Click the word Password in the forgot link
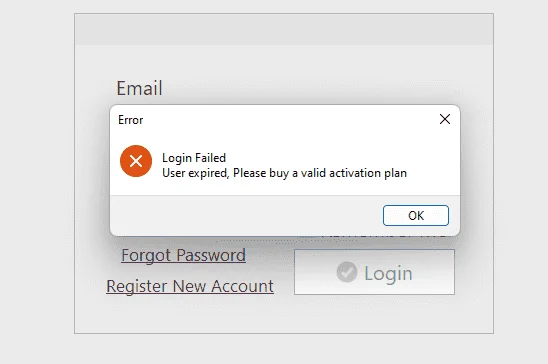This screenshot has height=364, width=548. 211,255
